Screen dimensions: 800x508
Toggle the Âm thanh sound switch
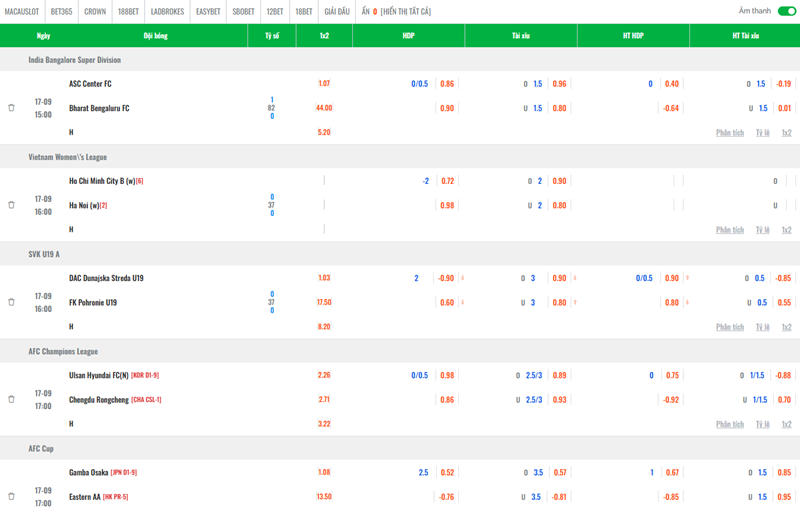click(x=786, y=11)
